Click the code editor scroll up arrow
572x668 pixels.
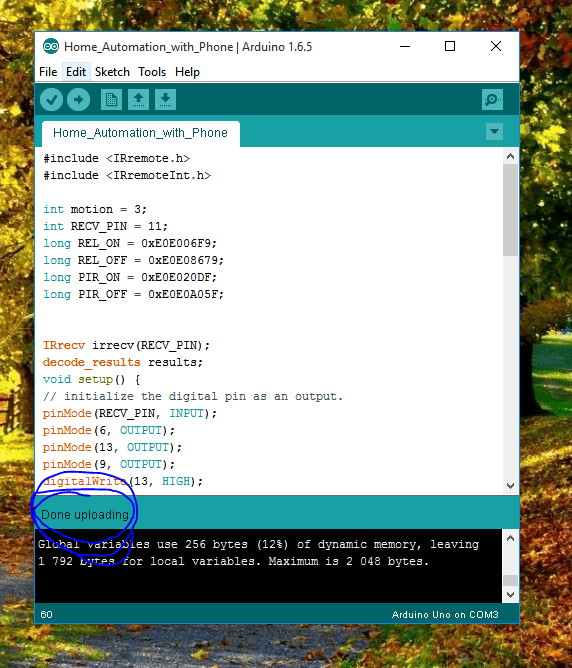tap(510, 156)
